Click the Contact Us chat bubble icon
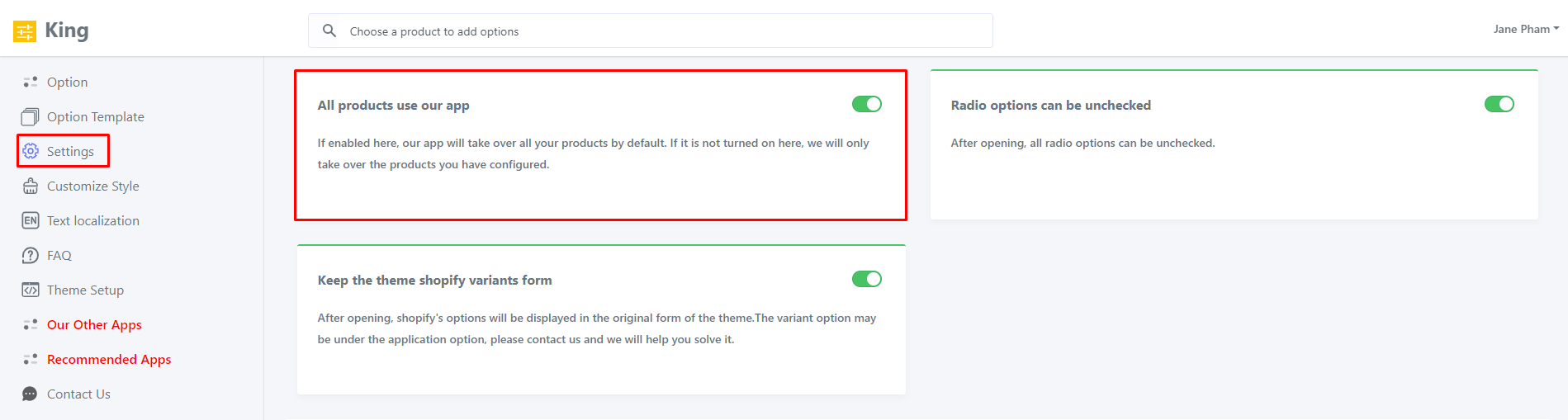This screenshot has height=420, width=1568. pos(31,394)
